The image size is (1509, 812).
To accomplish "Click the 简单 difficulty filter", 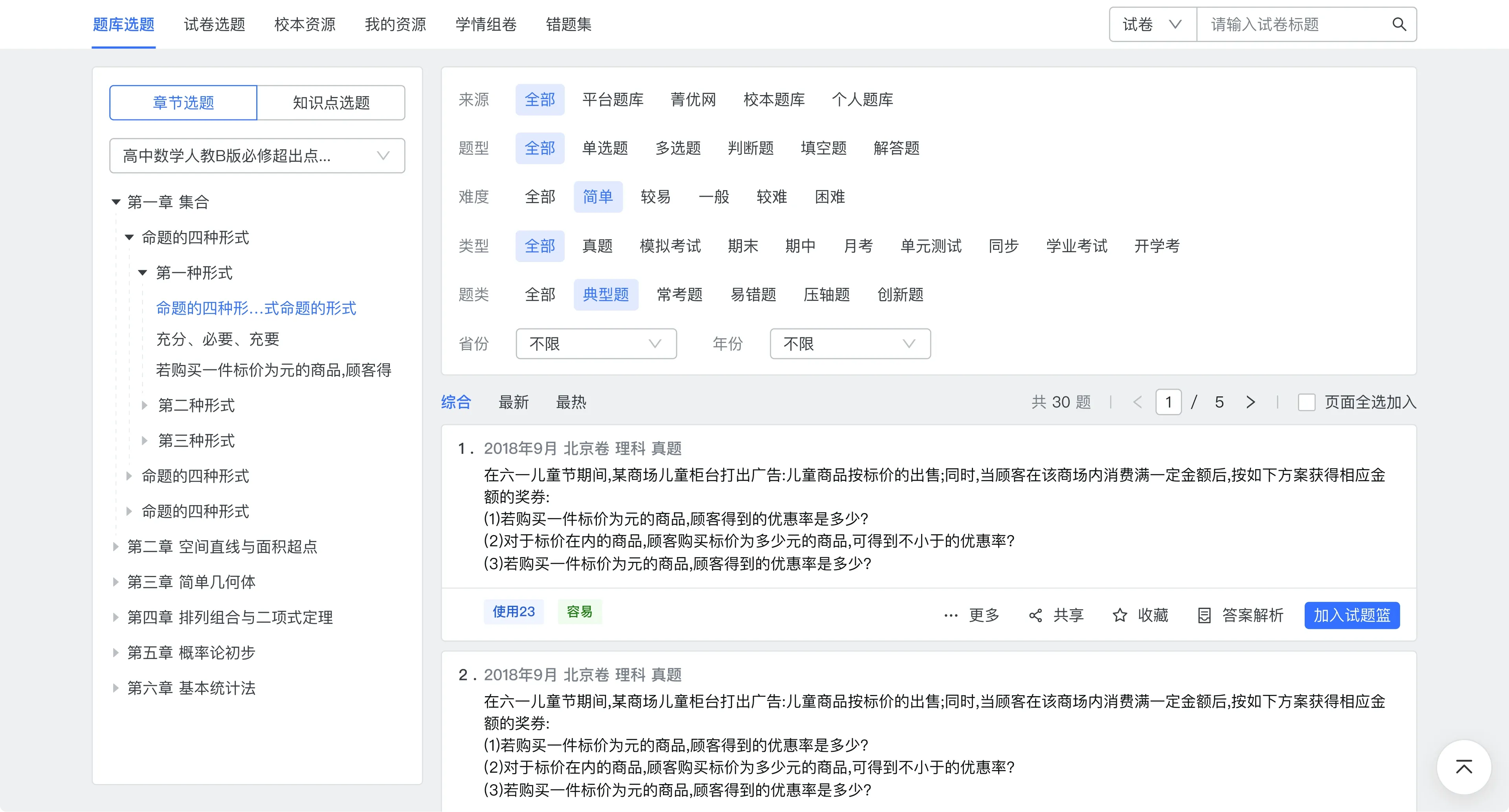I will (x=597, y=197).
